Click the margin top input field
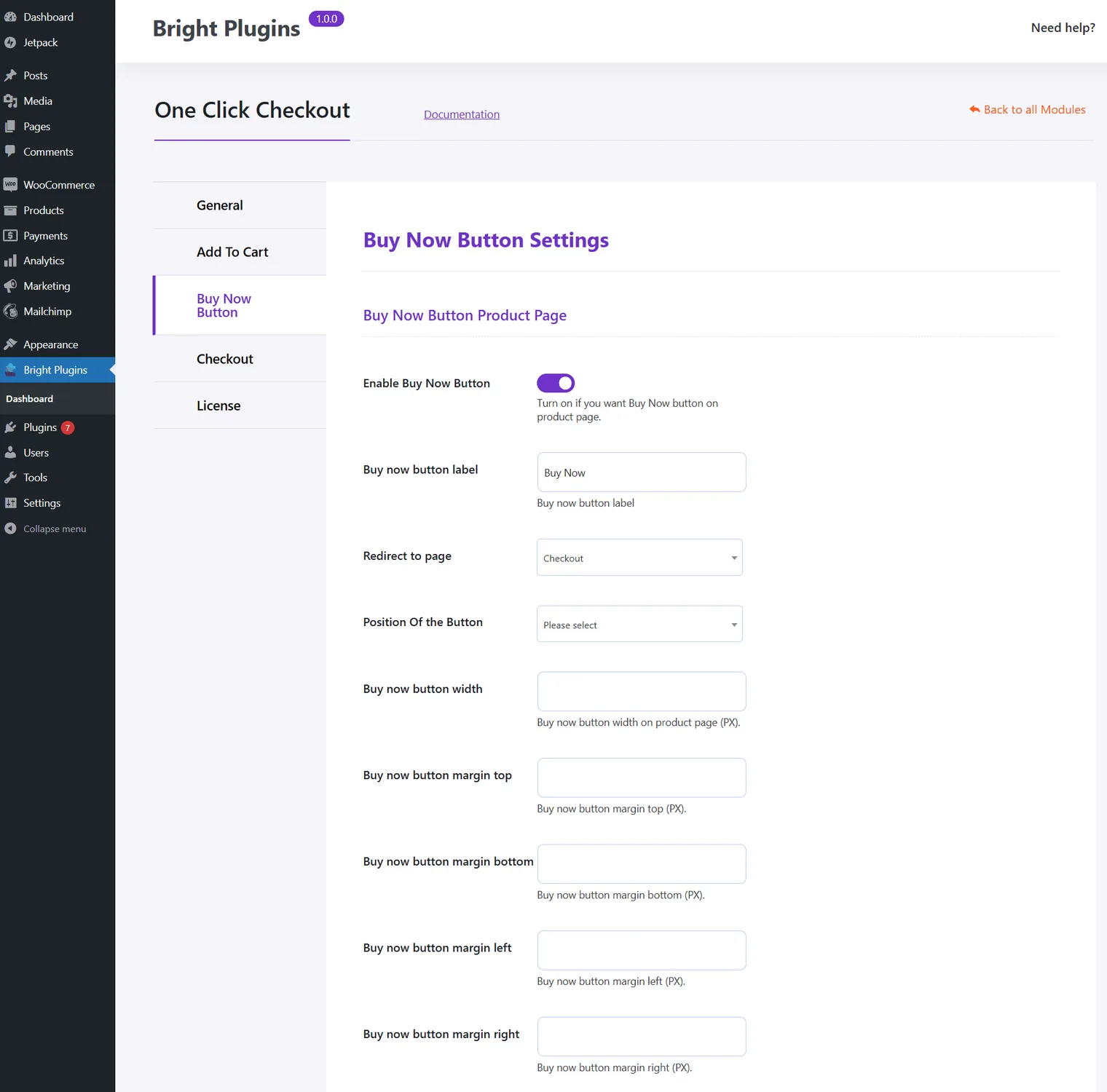The image size is (1107, 1092). [642, 778]
